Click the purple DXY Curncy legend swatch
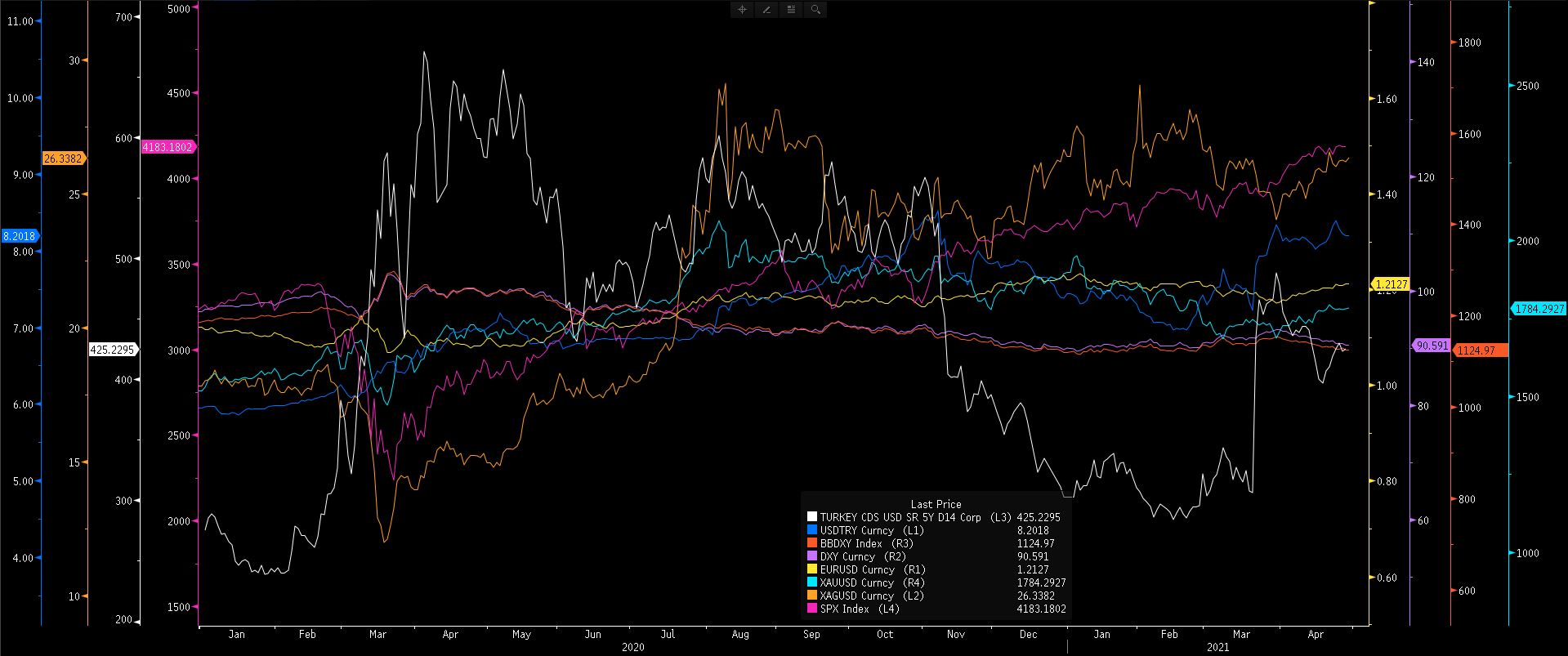The image size is (1568, 656). click(x=811, y=556)
